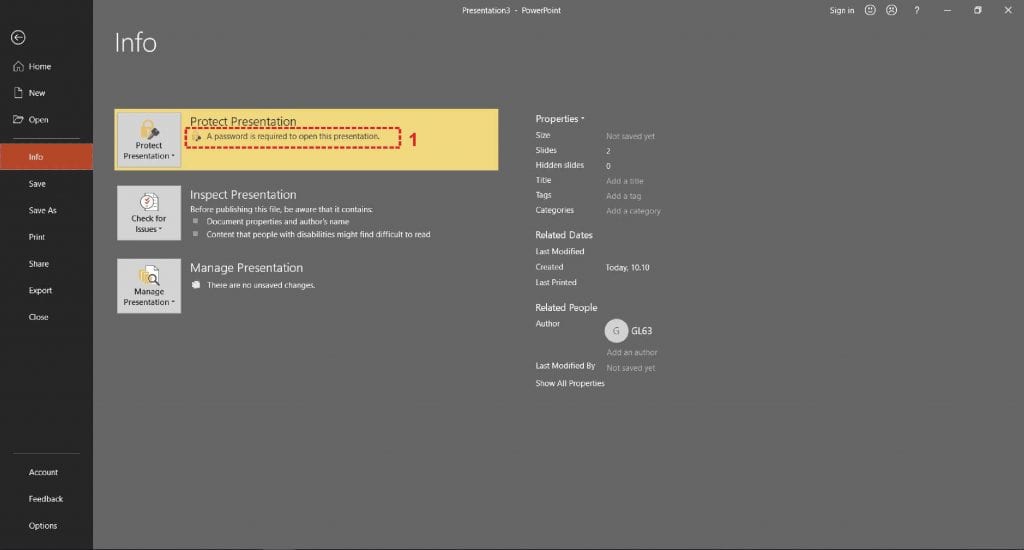Click the frowning face feedback icon
This screenshot has height=550, width=1024.
[891, 10]
